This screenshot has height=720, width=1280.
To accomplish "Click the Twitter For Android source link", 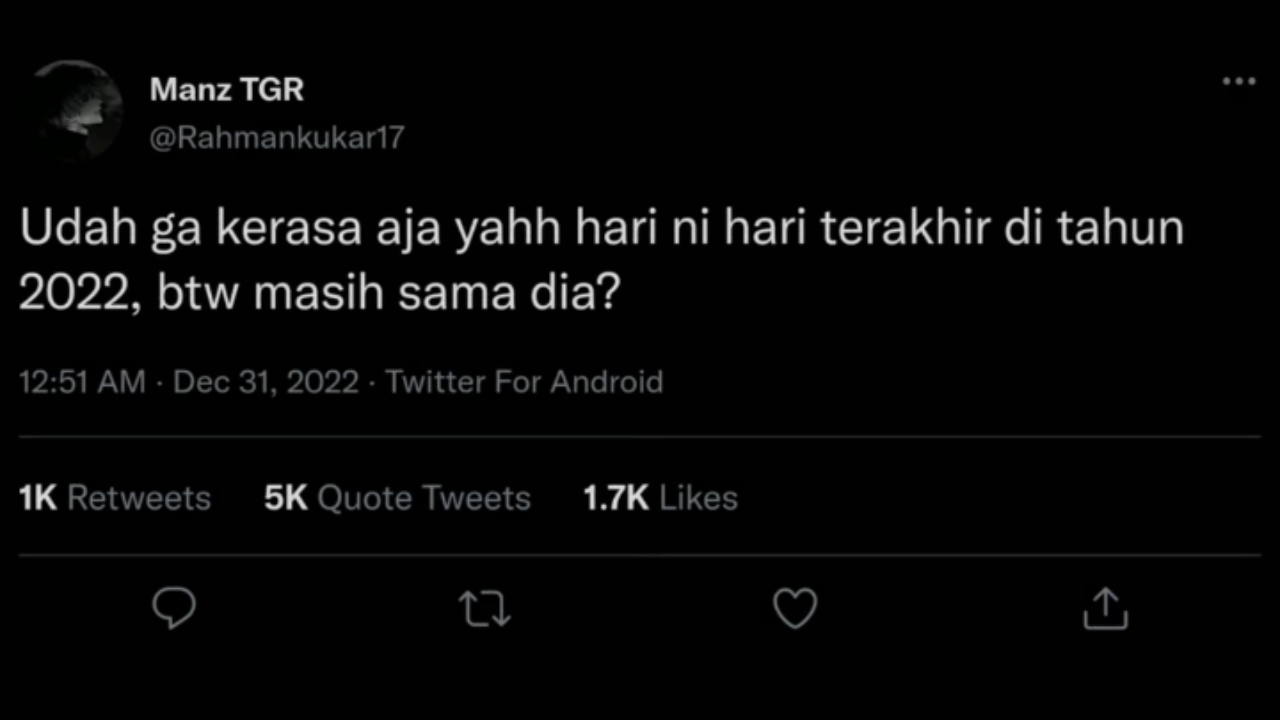I will (524, 382).
